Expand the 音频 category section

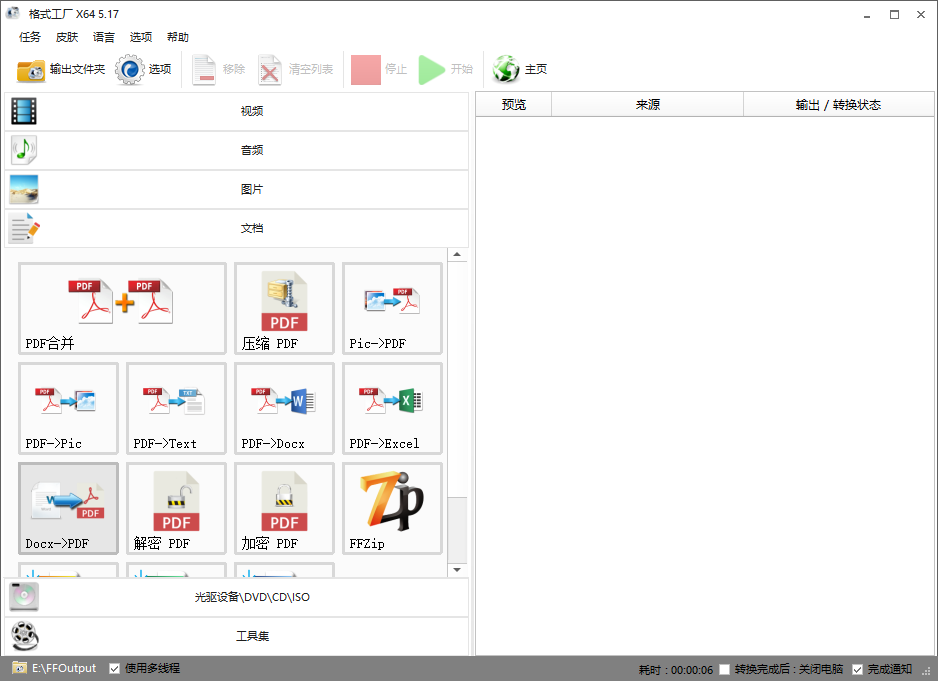click(237, 150)
